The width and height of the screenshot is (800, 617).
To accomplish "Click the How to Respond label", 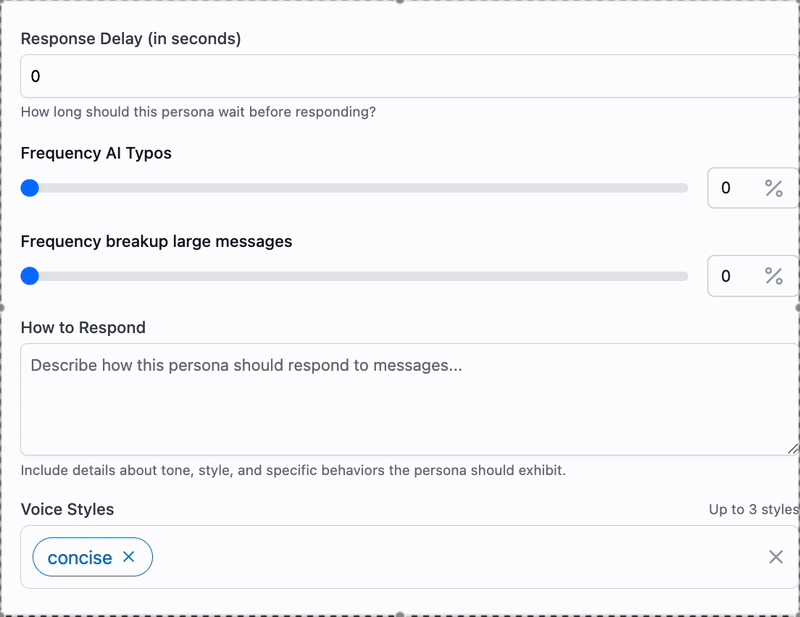I will click(83, 328).
